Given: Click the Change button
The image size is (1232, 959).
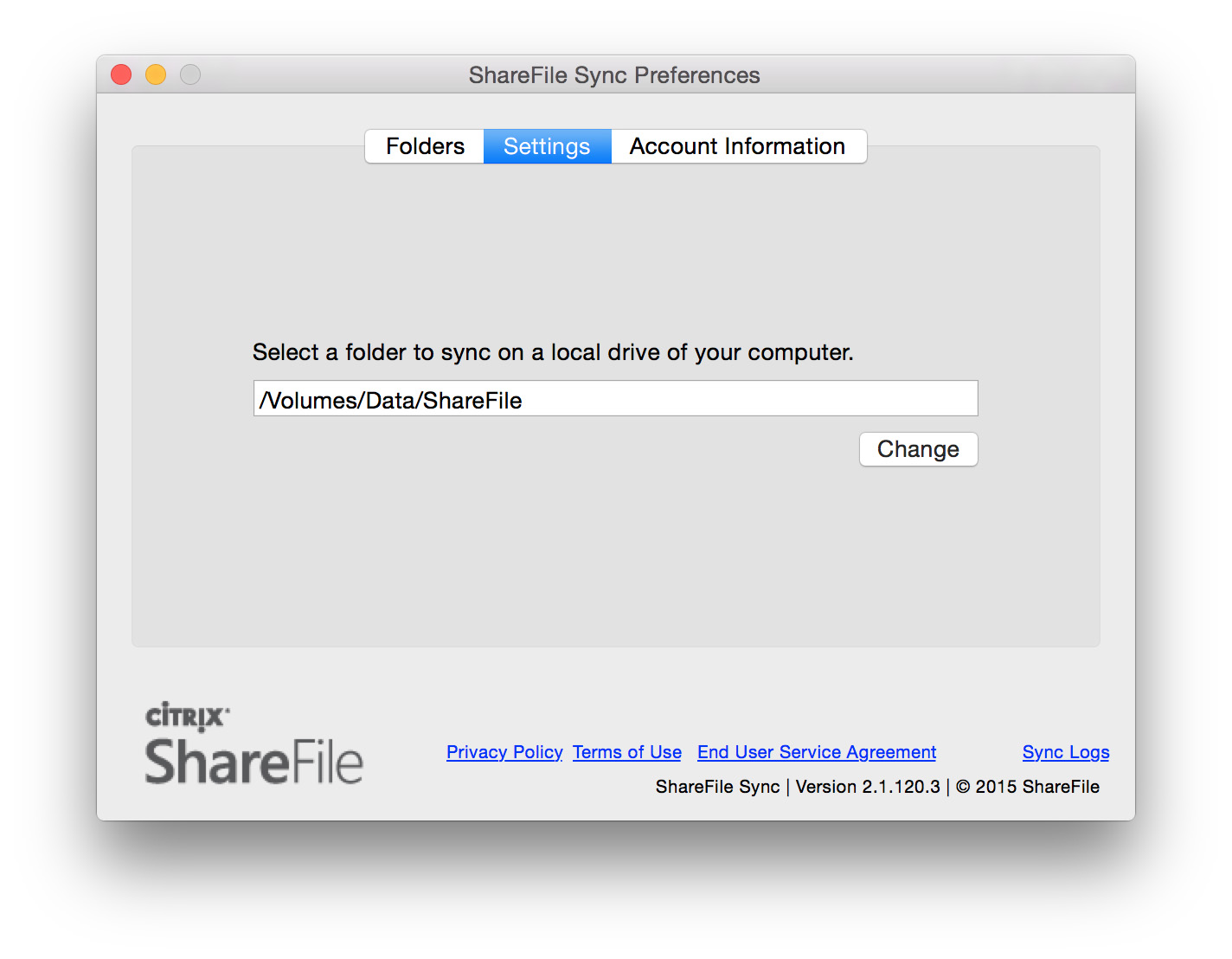Looking at the screenshot, I should [x=918, y=449].
